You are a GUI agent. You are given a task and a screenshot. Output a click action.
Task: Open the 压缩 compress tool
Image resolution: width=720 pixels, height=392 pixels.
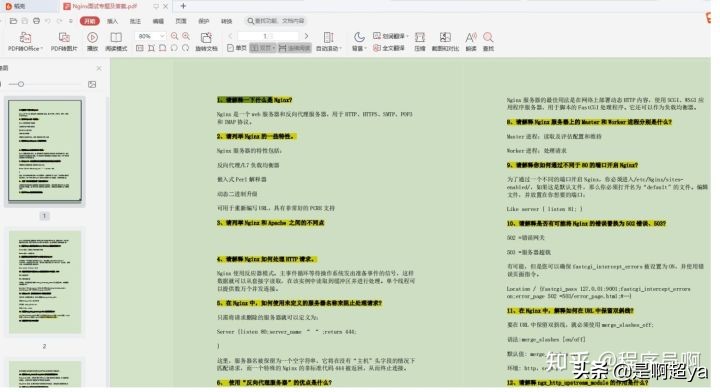pos(420,41)
